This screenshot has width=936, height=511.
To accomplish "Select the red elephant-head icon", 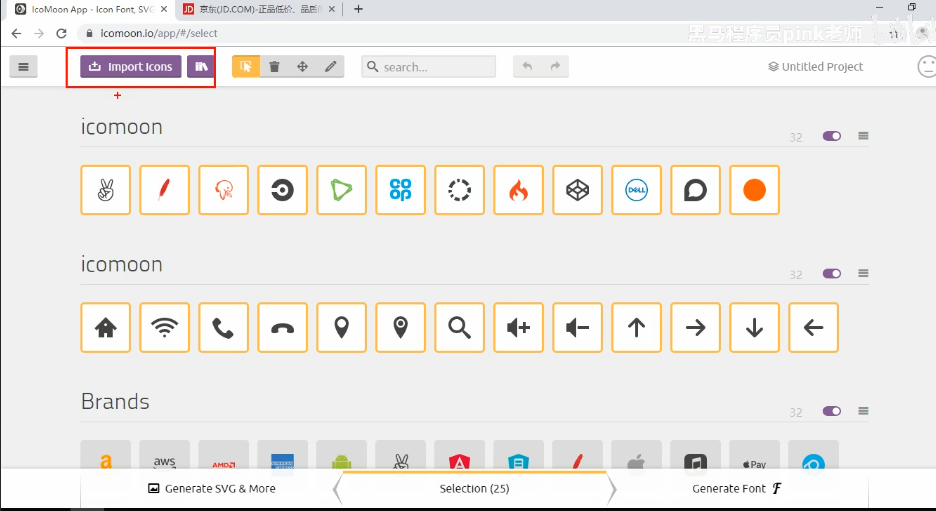I will point(223,190).
